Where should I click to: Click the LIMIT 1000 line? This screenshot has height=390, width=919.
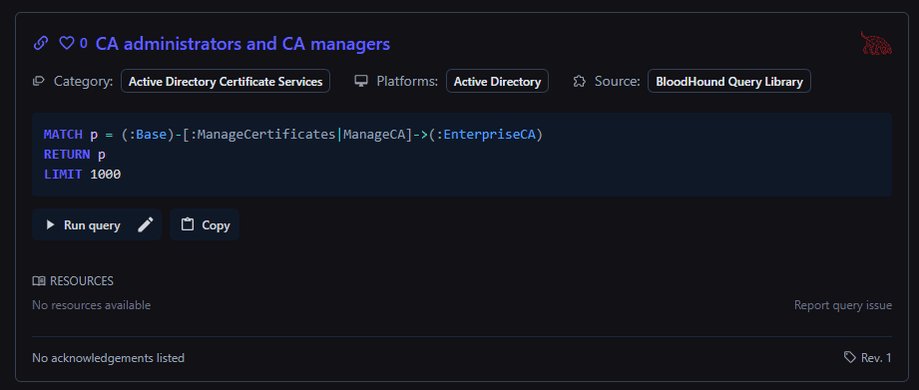(82, 174)
